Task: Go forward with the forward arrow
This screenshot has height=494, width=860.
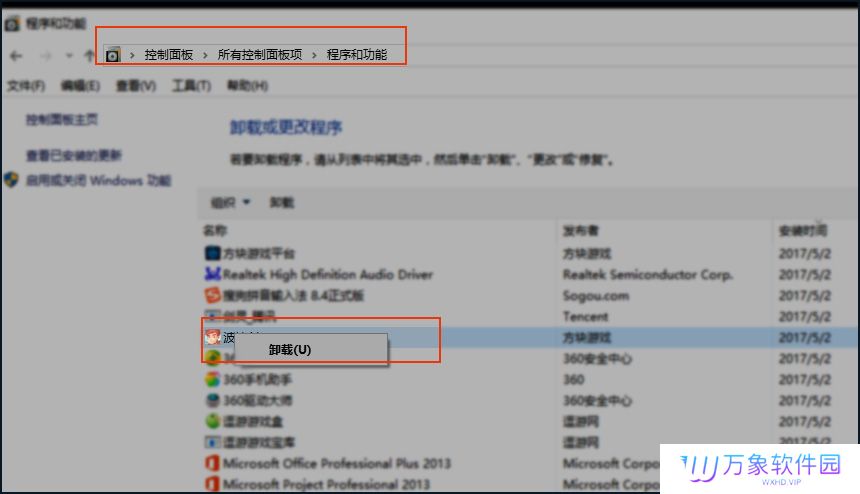Action: (46, 55)
